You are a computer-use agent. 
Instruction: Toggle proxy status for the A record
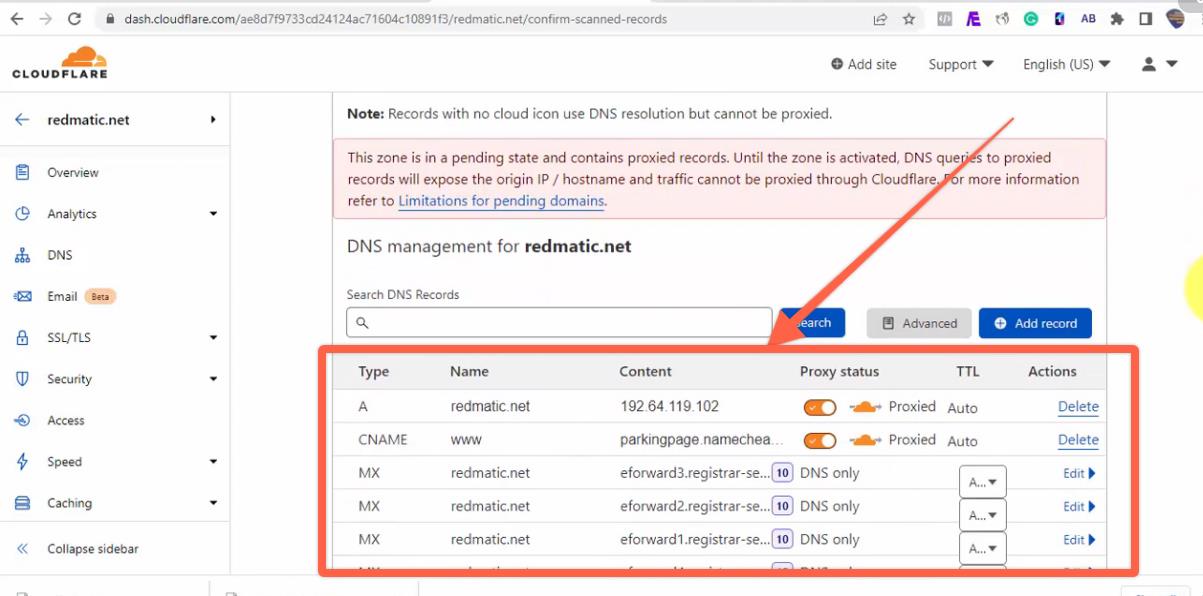click(820, 407)
